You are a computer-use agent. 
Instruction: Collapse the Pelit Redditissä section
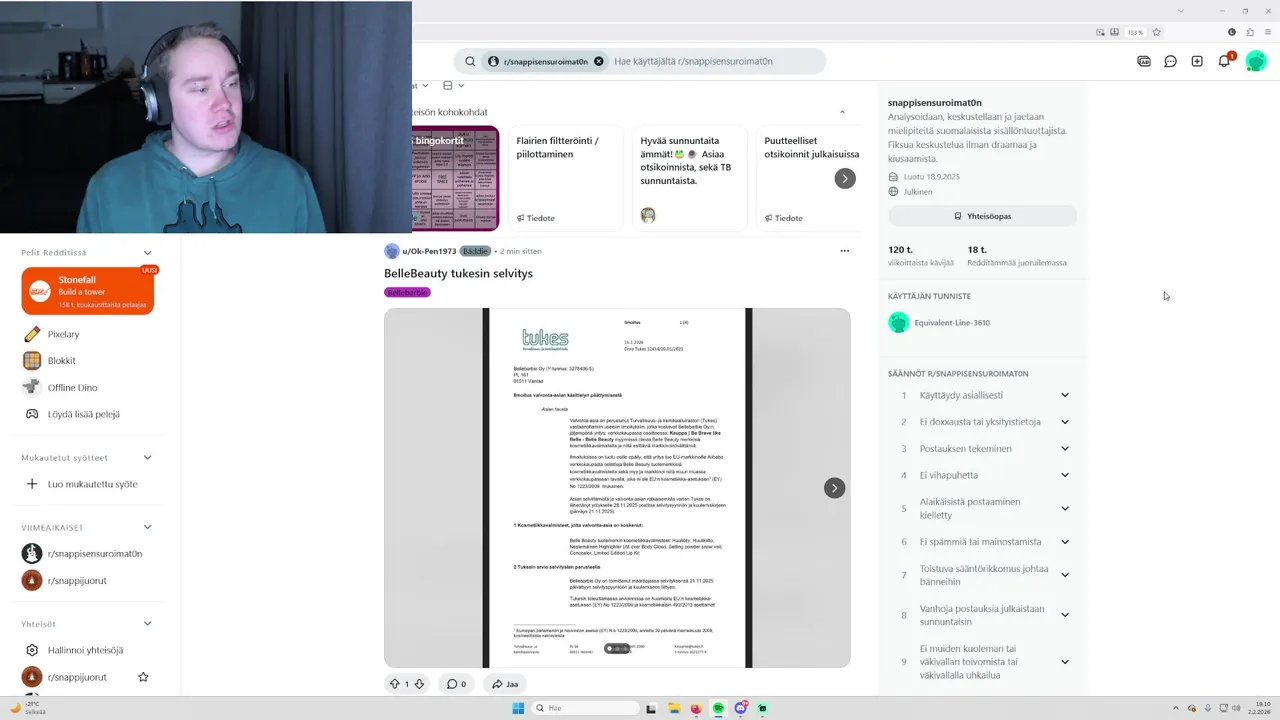point(147,253)
